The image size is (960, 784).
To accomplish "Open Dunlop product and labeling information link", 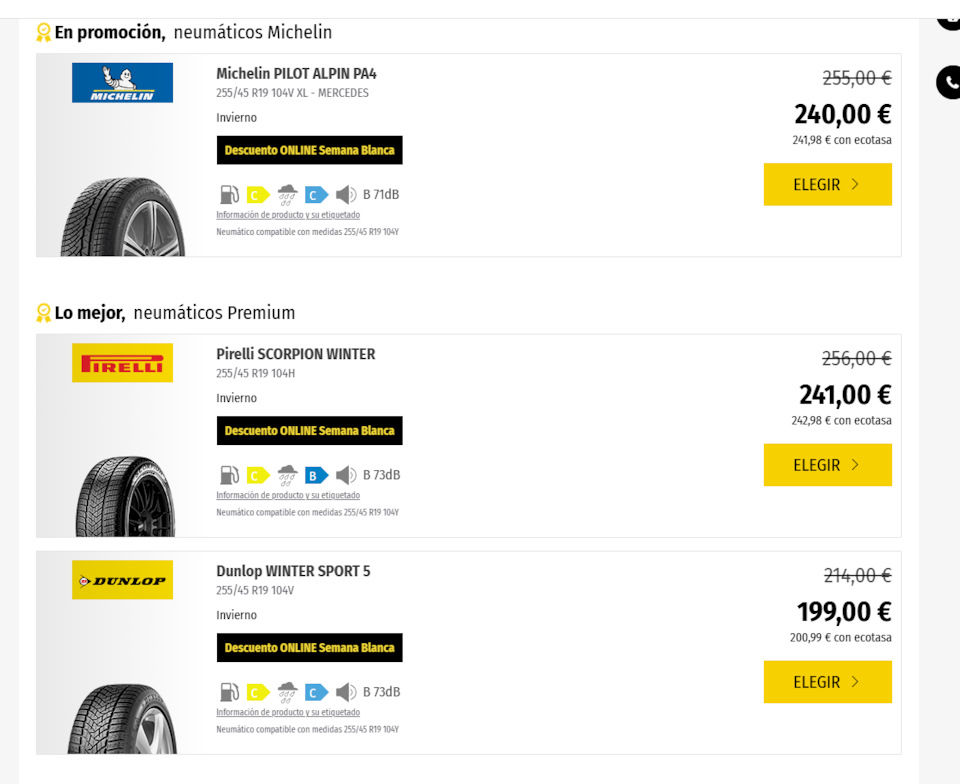I will point(288,712).
